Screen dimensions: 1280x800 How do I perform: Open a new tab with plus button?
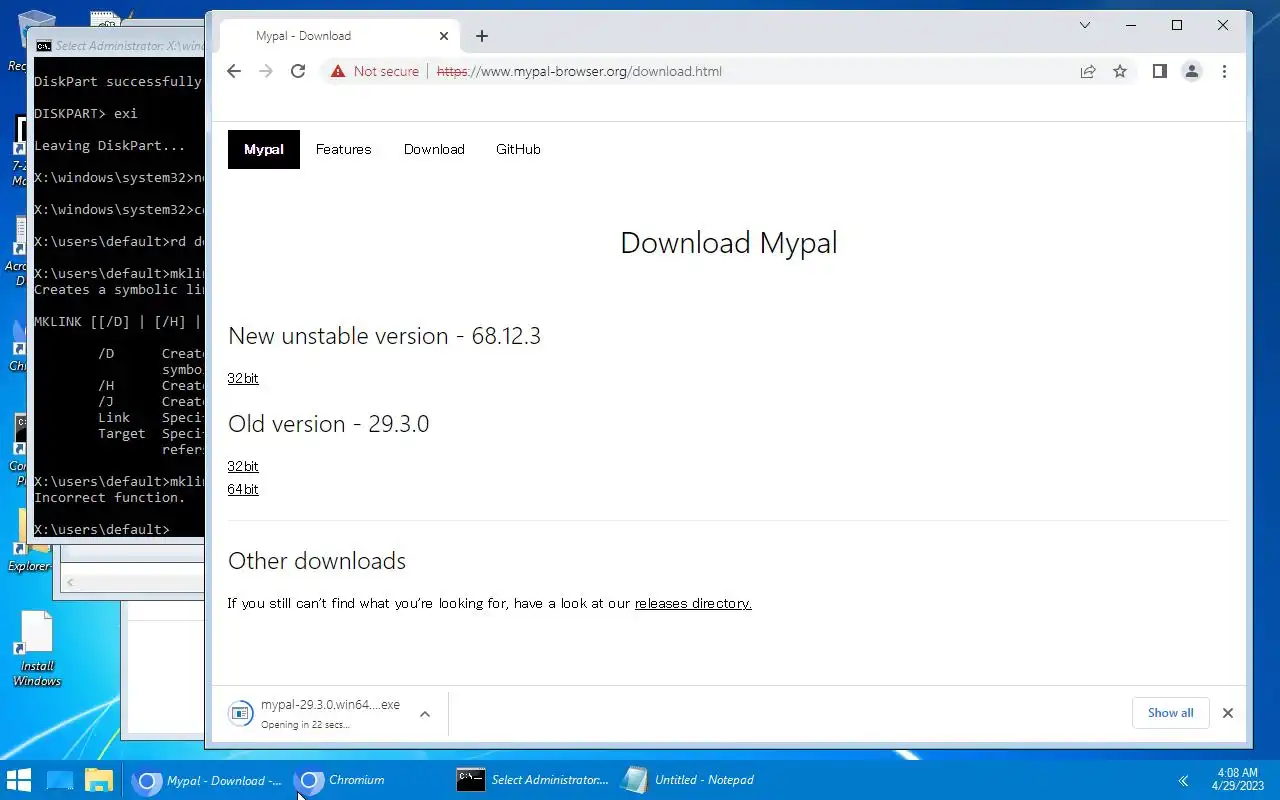pos(482,36)
